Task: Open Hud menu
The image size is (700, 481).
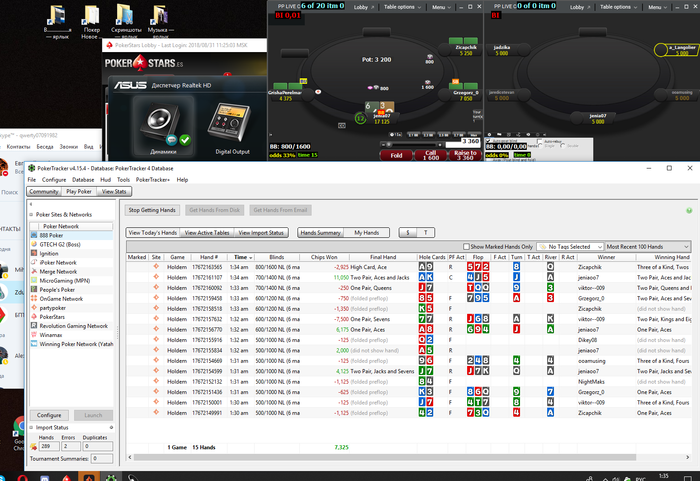Action: [x=105, y=180]
